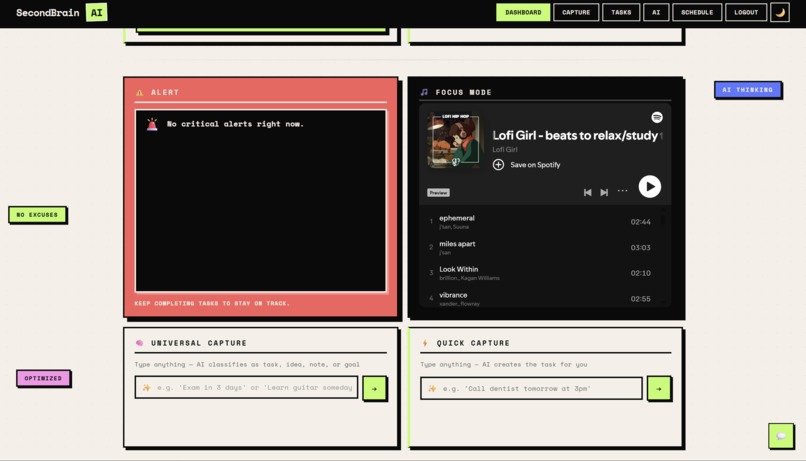
Task: Open the AI nav item in the header
Action: (x=656, y=12)
